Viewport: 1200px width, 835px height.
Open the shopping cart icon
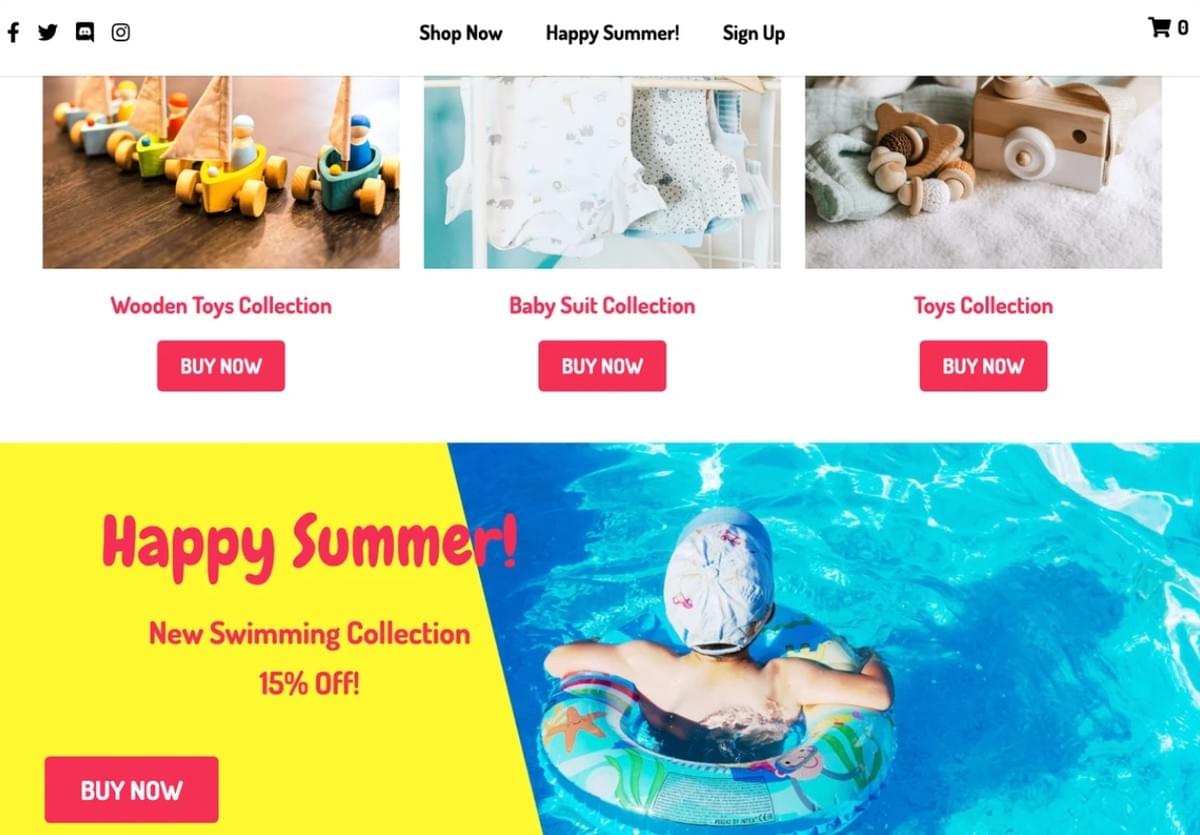point(1159,27)
